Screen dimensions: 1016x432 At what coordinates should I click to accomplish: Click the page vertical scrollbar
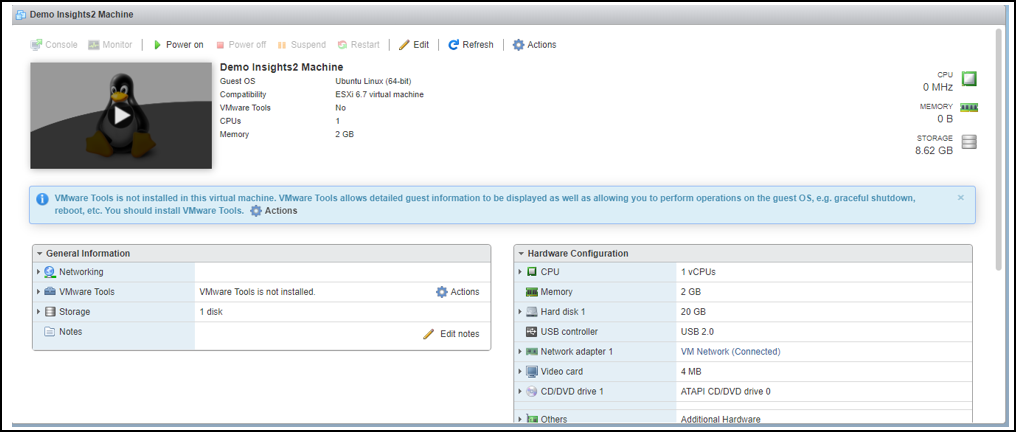(999, 149)
